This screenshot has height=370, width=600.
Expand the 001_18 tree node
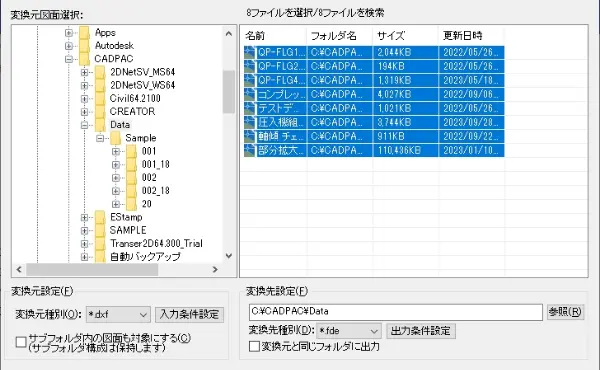tap(116, 165)
